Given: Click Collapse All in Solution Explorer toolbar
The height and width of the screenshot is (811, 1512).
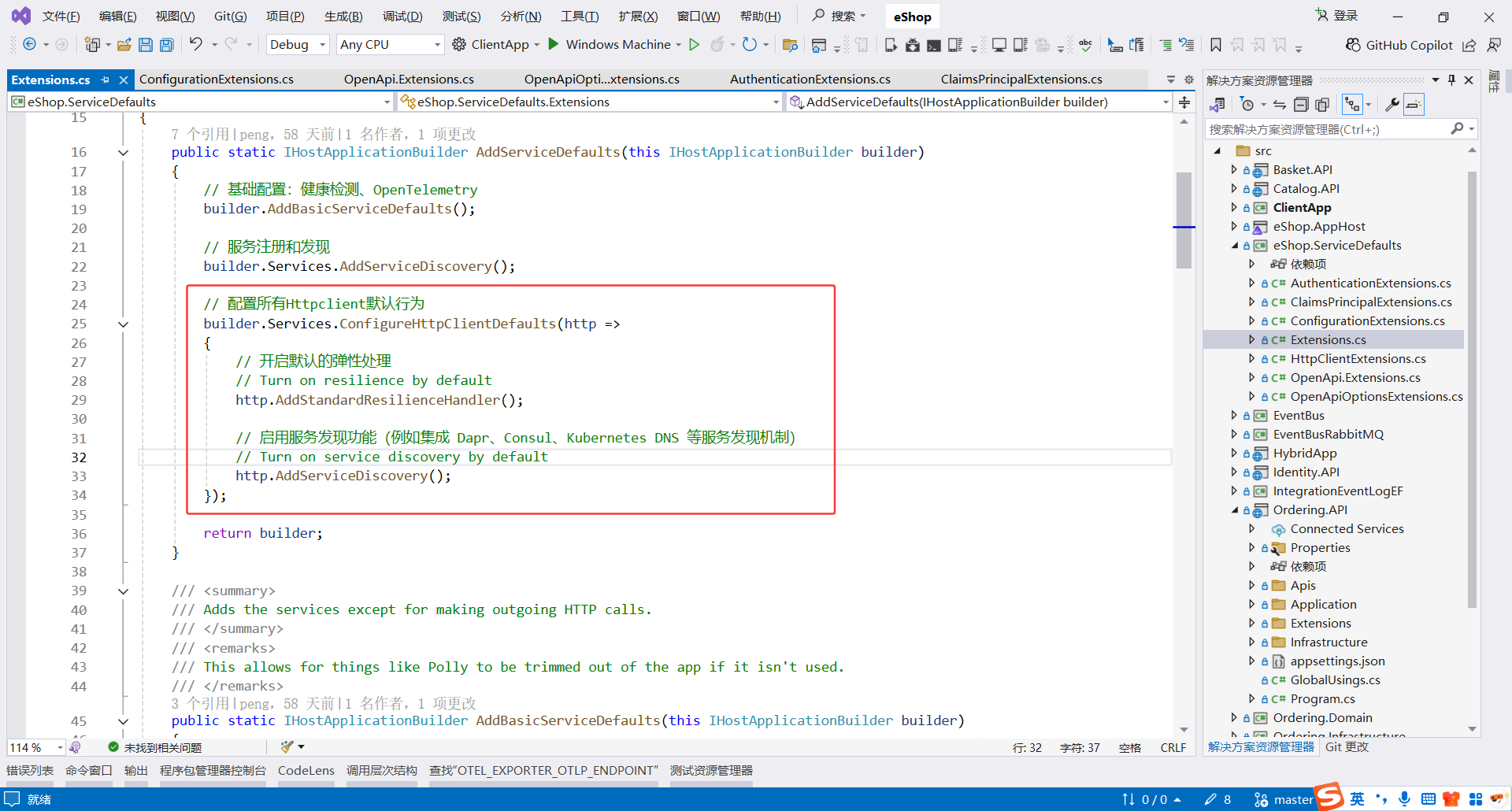Looking at the screenshot, I should pos(1301,104).
